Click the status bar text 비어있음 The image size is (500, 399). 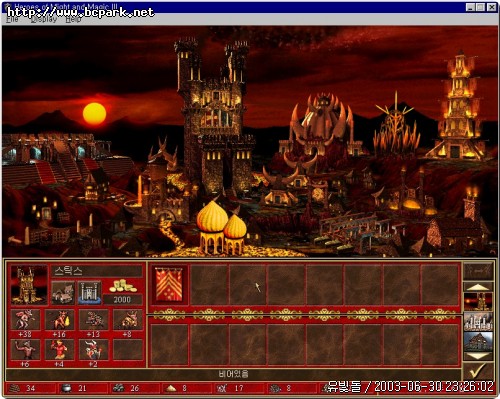tap(233, 374)
